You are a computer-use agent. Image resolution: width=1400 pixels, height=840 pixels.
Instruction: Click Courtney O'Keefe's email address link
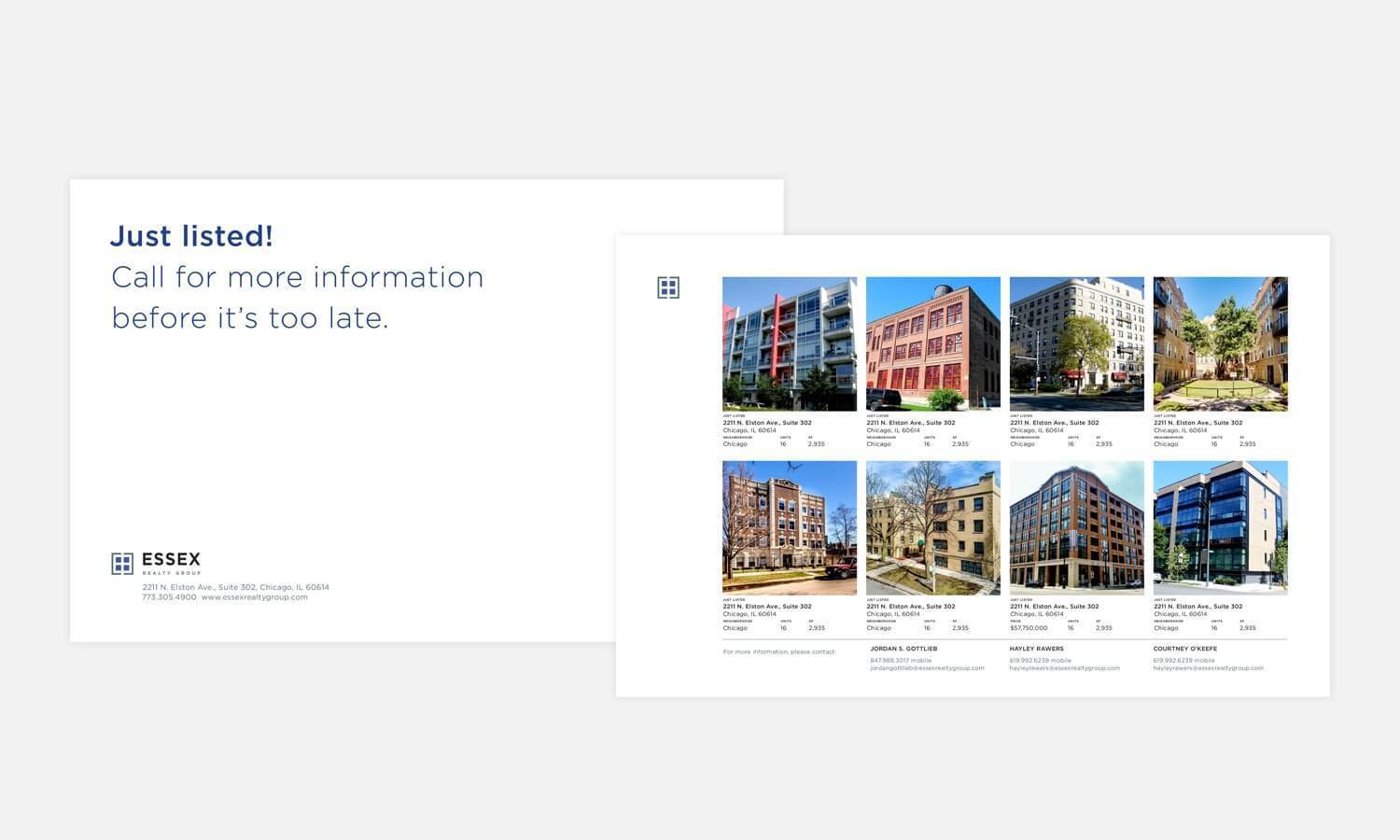[x=1209, y=667]
